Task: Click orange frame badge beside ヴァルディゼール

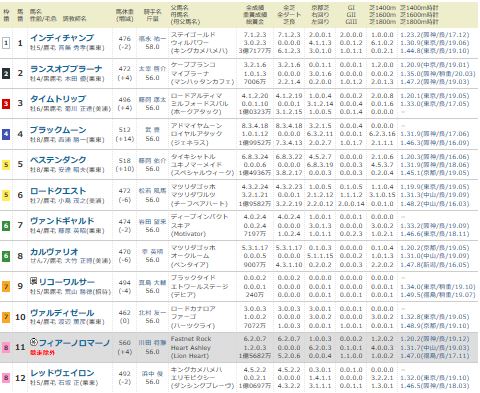Action: point(6,317)
